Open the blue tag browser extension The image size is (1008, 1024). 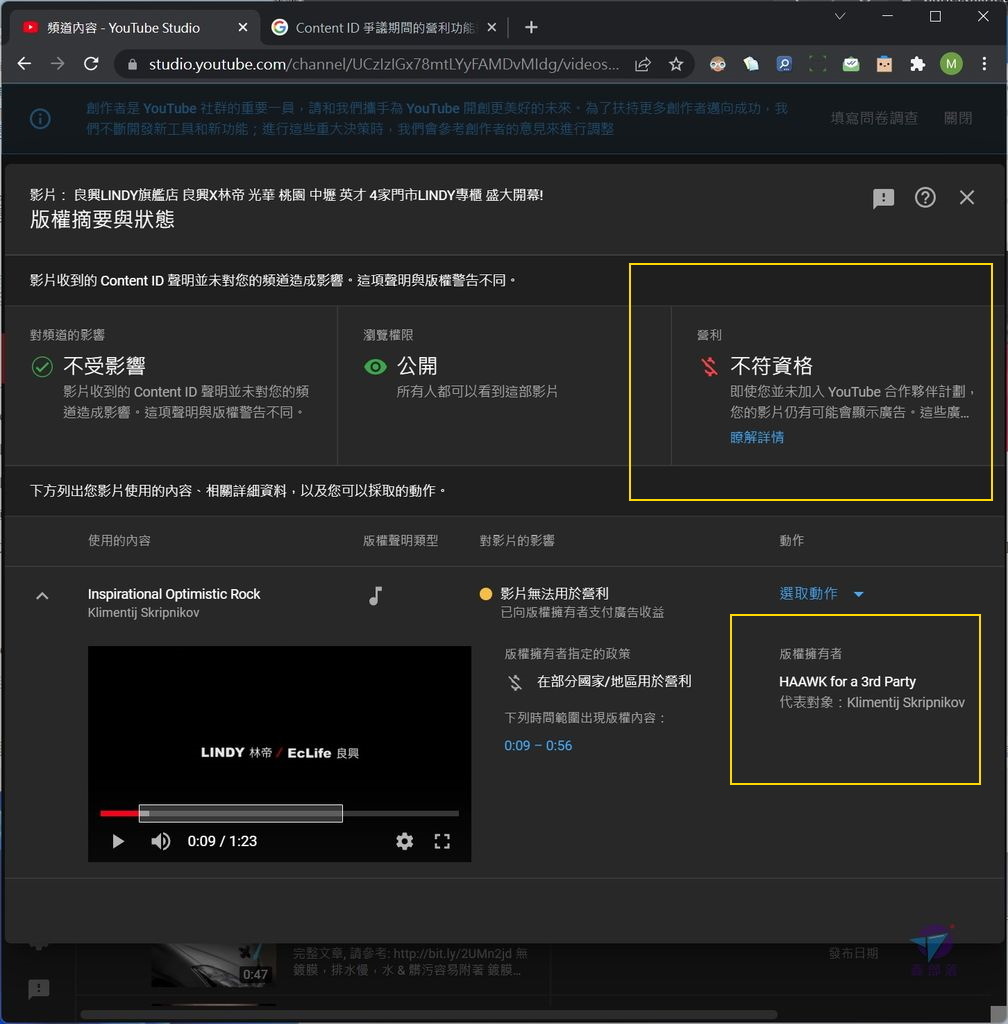751,64
